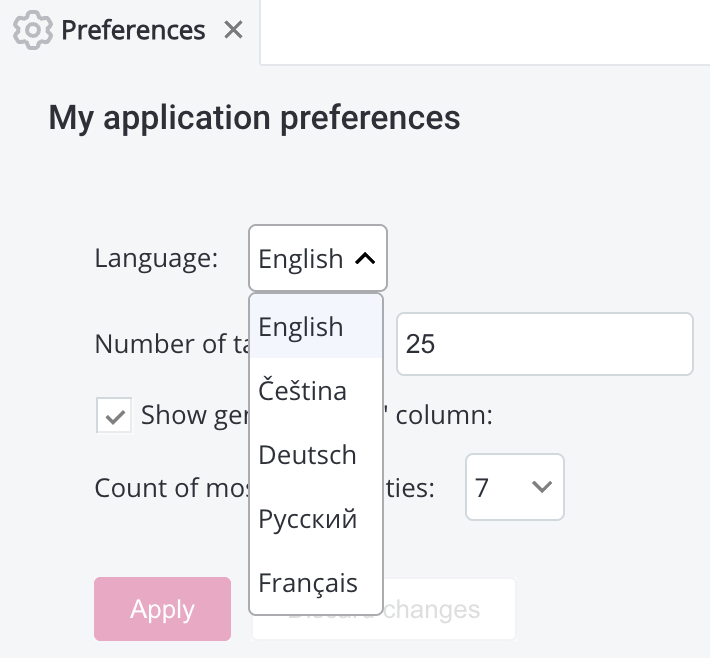Uncheck the 'Show gen…' column checkbox
Screen dimensions: 710x658
coord(114,416)
